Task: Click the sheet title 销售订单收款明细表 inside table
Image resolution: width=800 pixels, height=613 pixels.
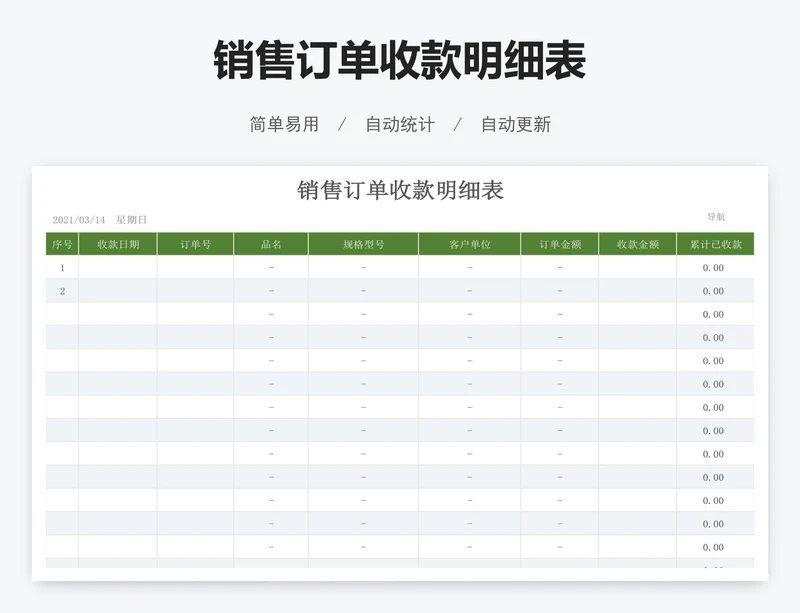Action: pyautogui.click(x=401, y=190)
